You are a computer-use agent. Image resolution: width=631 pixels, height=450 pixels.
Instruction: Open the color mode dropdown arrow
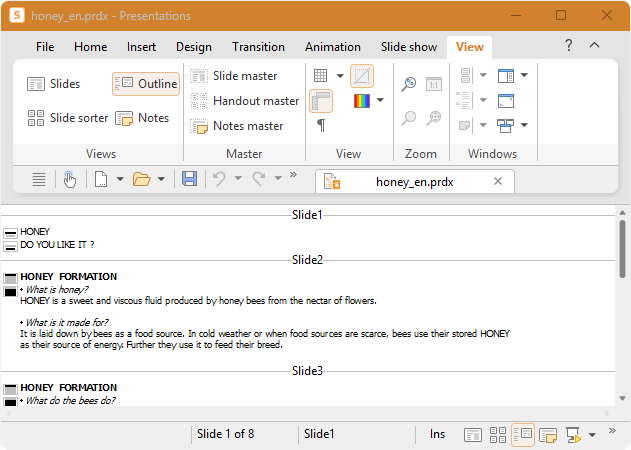click(380, 100)
